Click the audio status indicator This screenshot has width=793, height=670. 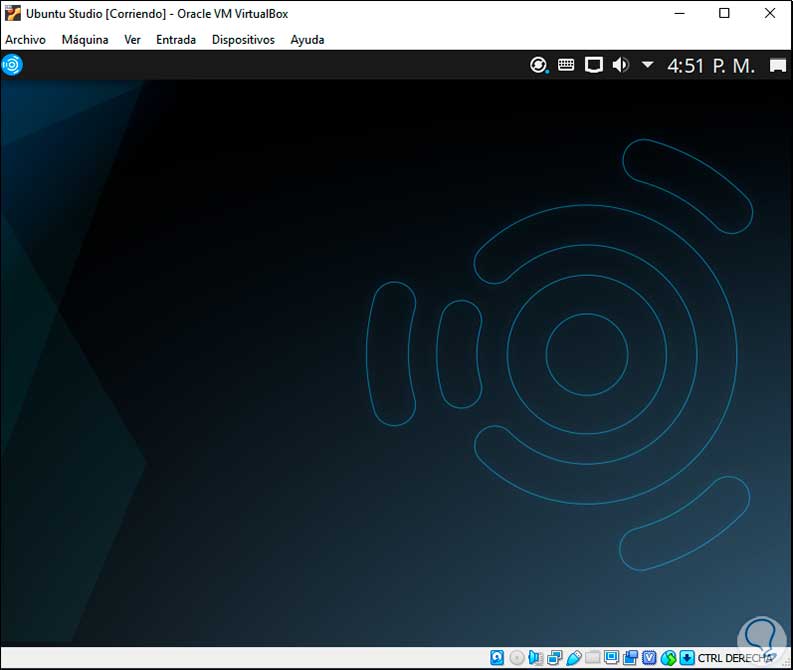click(x=535, y=657)
